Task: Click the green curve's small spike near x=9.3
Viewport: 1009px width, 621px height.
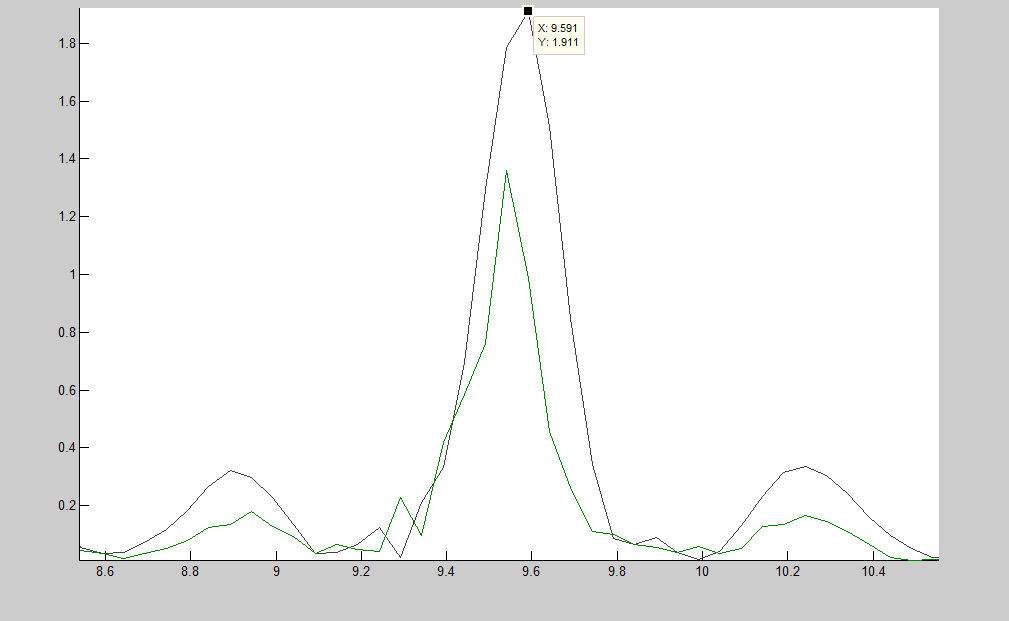Action: 400,497
